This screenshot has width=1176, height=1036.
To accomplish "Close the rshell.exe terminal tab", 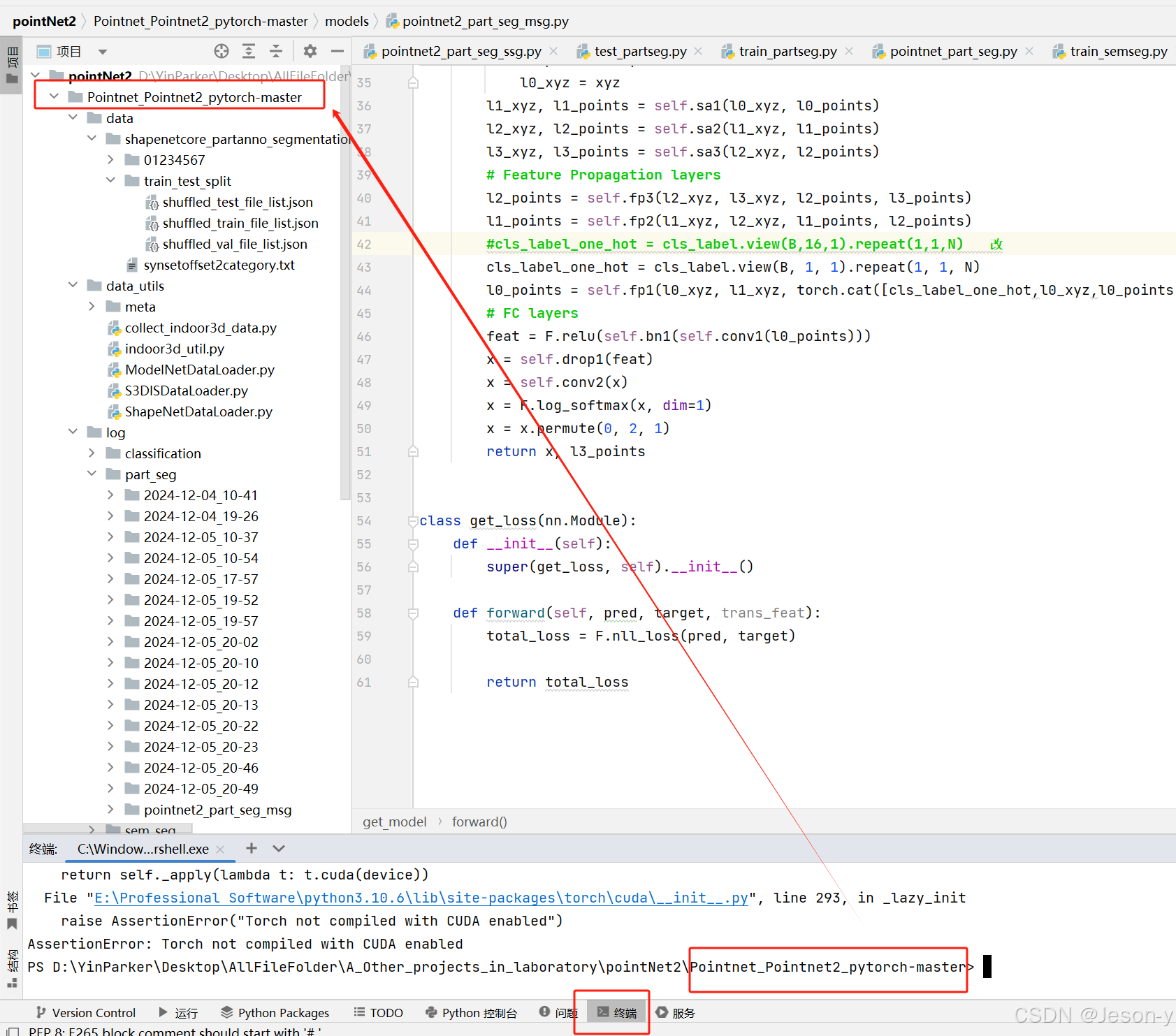I will pyautogui.click(x=220, y=849).
